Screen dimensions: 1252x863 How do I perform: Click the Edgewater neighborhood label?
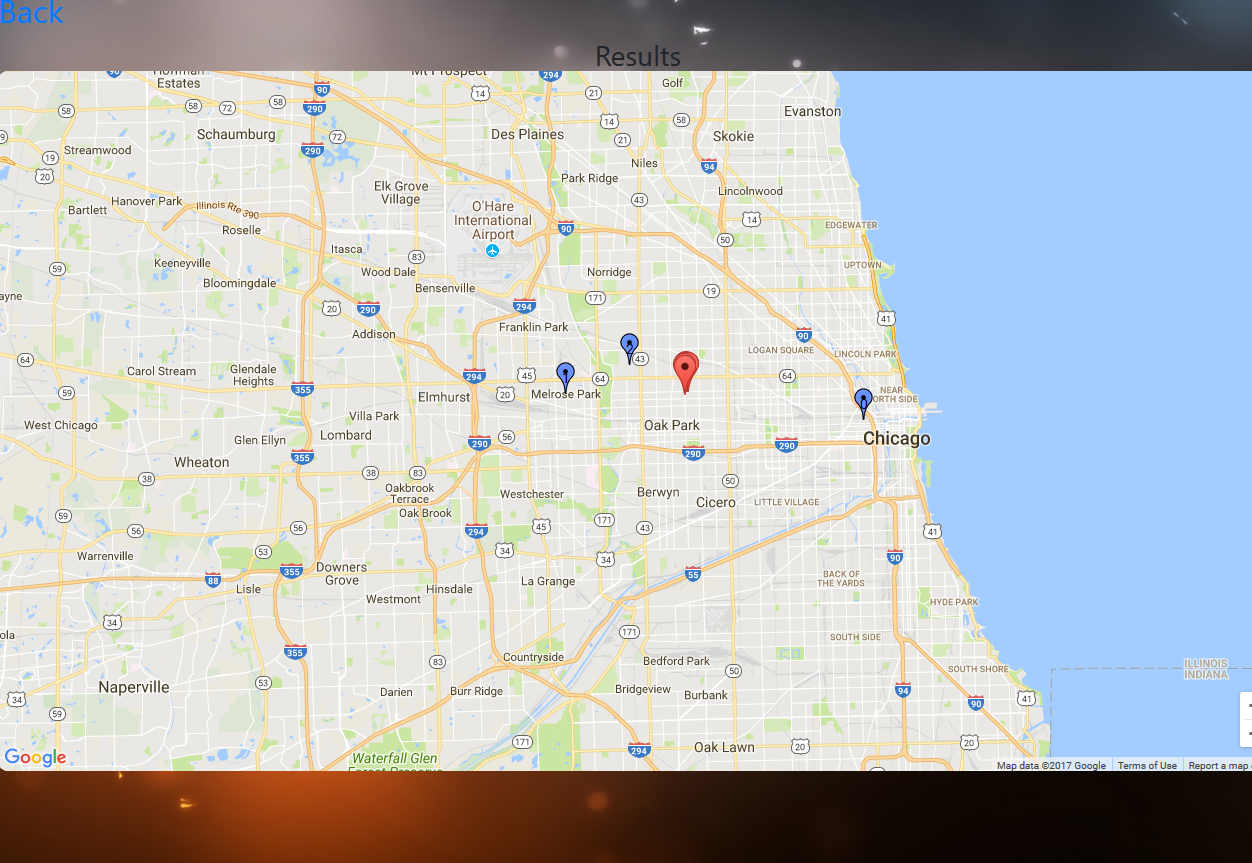852,225
